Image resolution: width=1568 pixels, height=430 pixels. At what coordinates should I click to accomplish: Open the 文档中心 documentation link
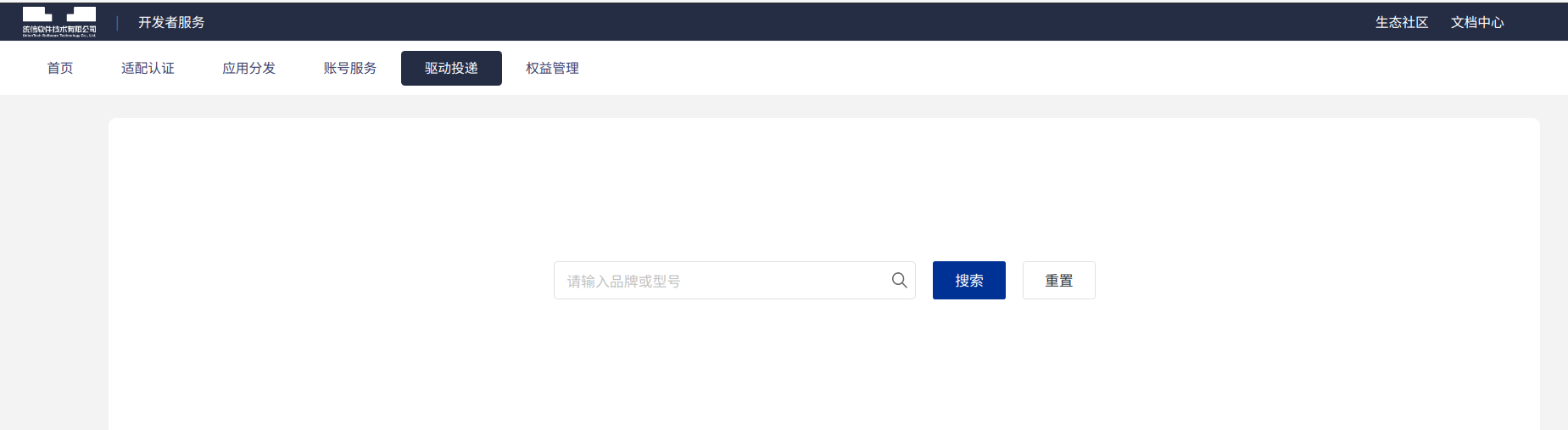click(1477, 22)
